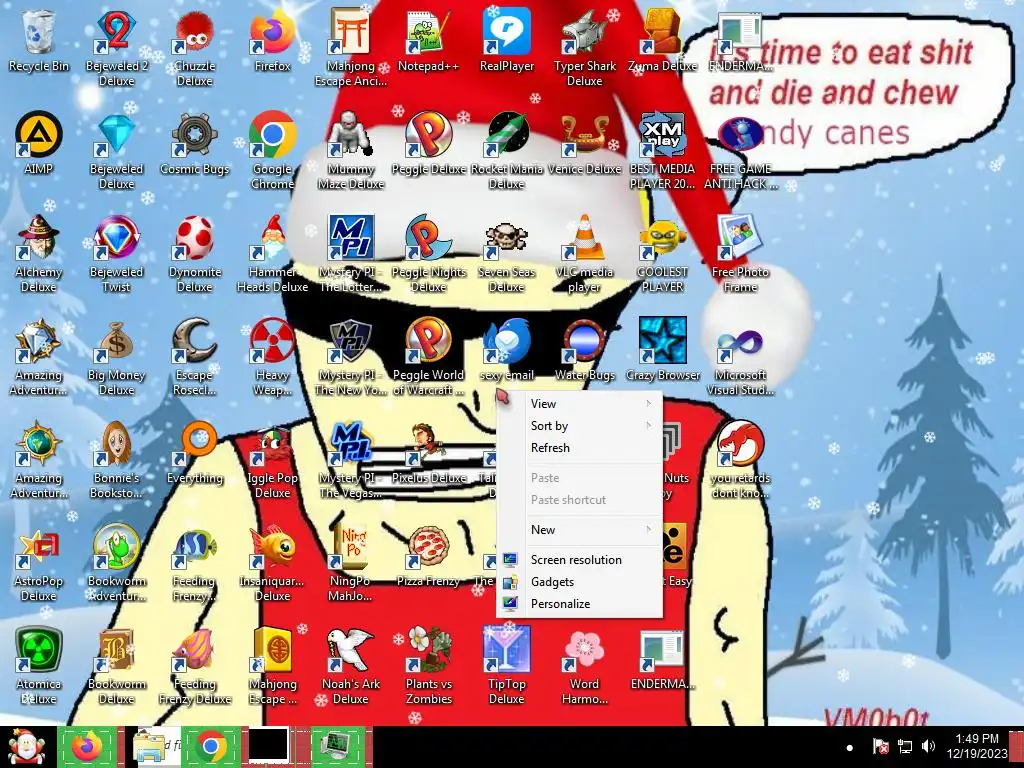Expand the New submenu
Image resolution: width=1024 pixels, height=768 pixels.
click(x=579, y=530)
